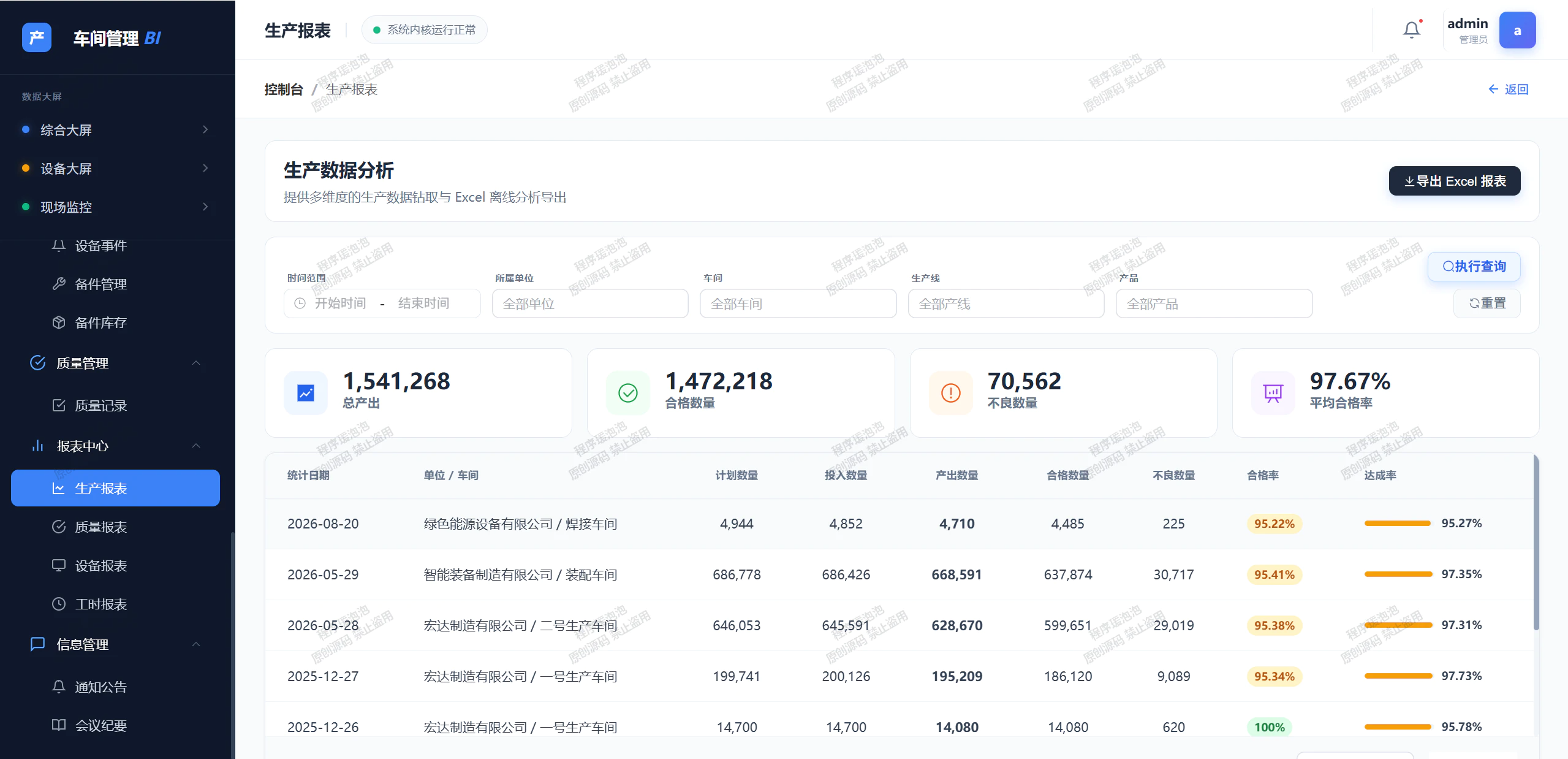Open the 全部产品 dropdown

click(1214, 303)
